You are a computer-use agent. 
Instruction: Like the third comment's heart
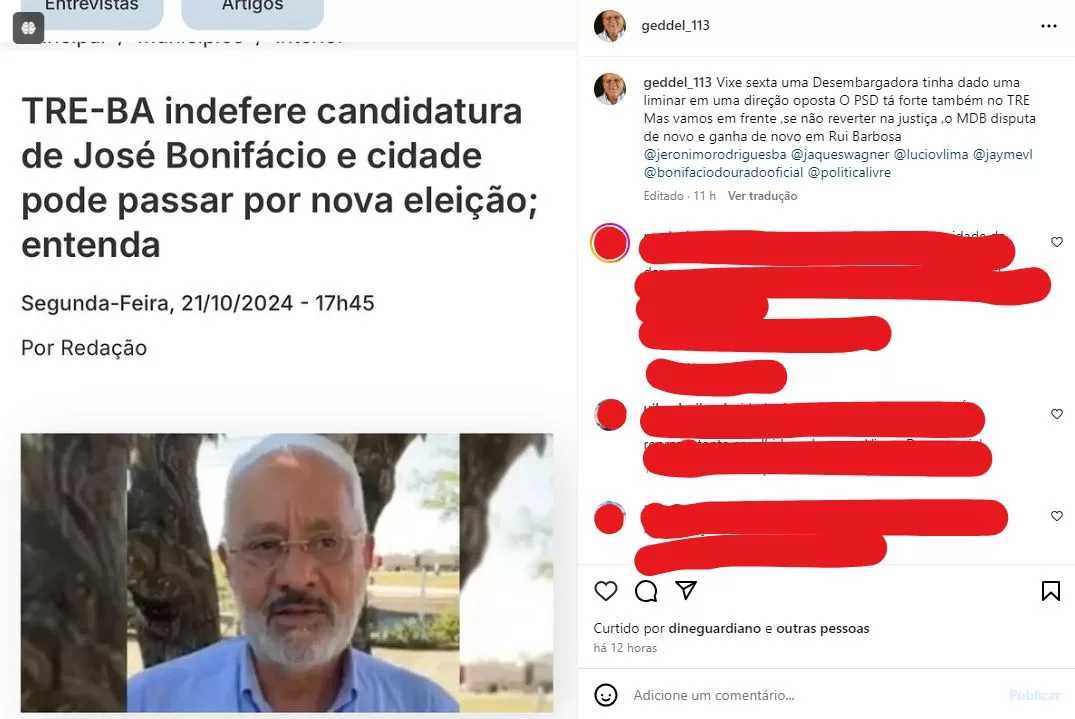[1056, 516]
